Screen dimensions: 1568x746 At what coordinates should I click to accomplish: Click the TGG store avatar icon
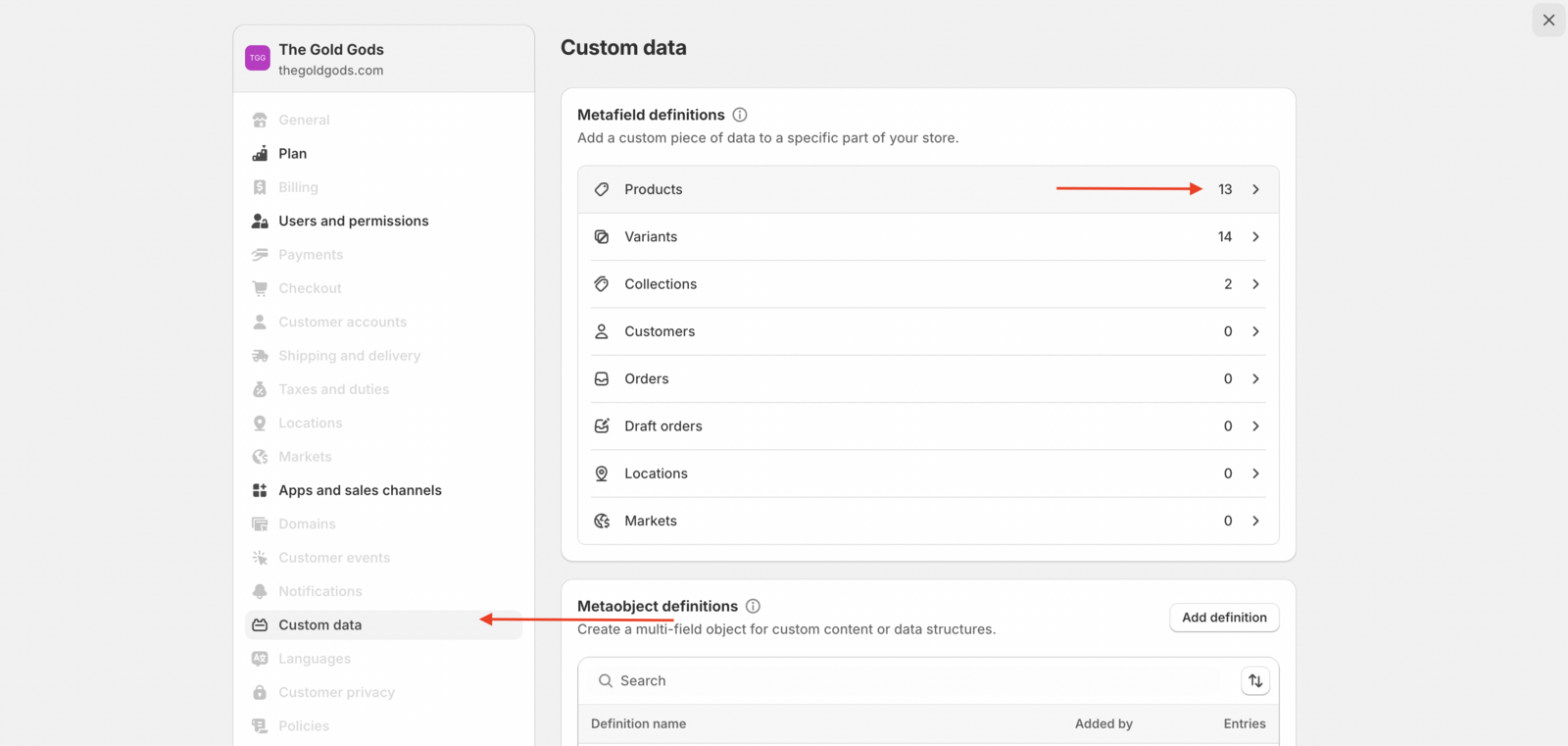(x=258, y=58)
